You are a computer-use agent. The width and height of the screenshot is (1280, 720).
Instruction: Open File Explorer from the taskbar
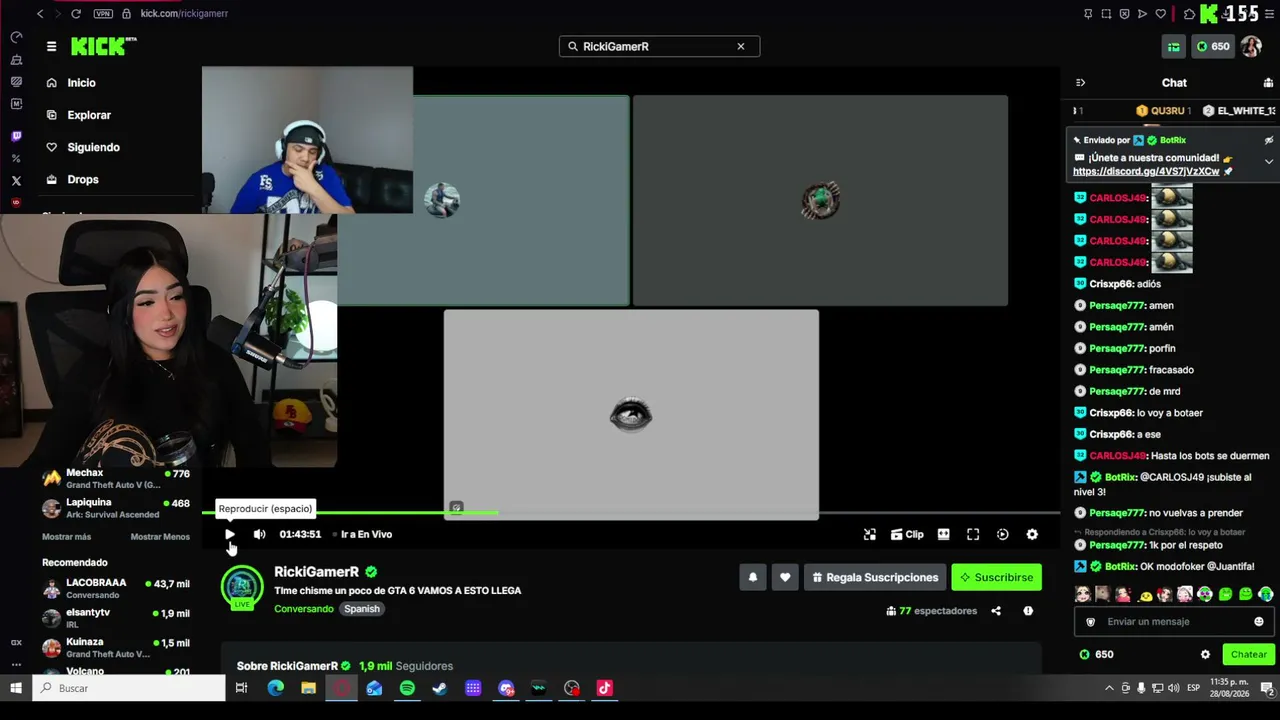tap(308, 688)
